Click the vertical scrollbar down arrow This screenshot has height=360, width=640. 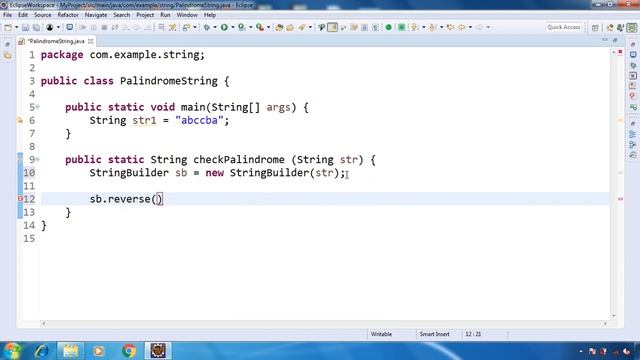coord(613,316)
